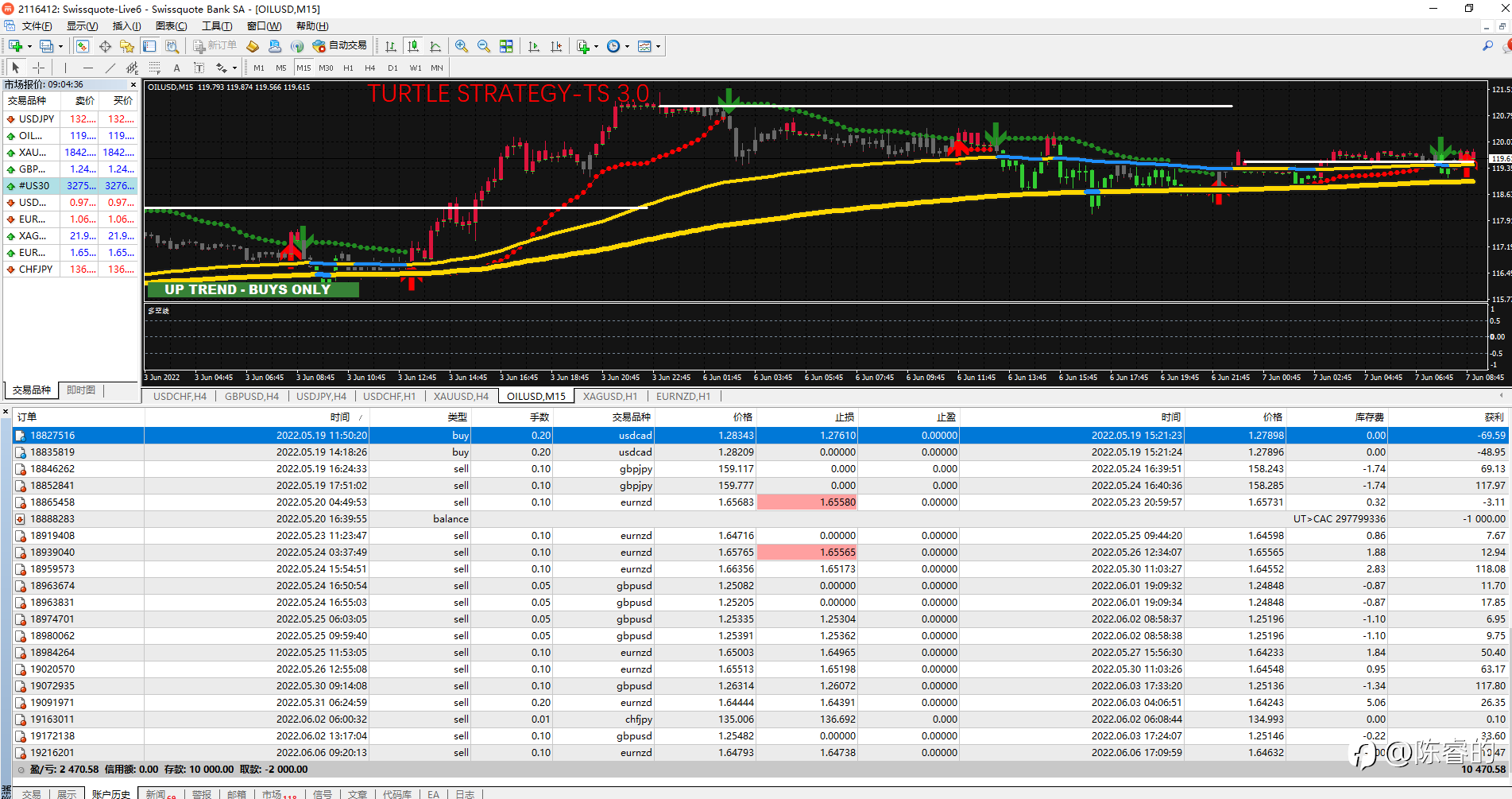Image resolution: width=1512 pixels, height=799 pixels.
Task: Open the 帮助(H) menu
Action: (312, 26)
